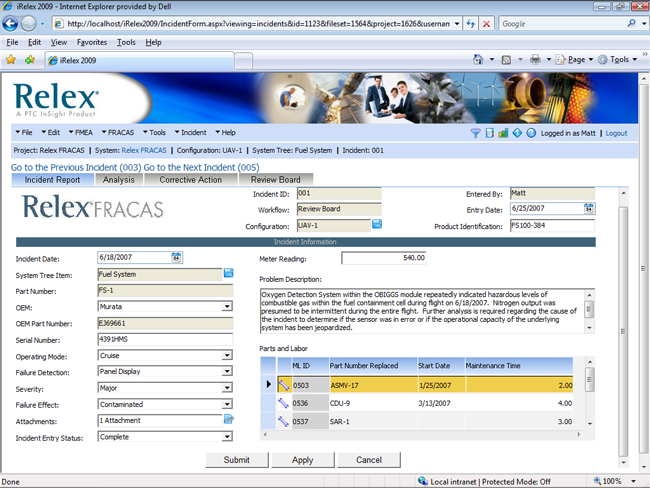Click the wrench icon for row 0503
The width and height of the screenshot is (650, 488).
click(284, 385)
